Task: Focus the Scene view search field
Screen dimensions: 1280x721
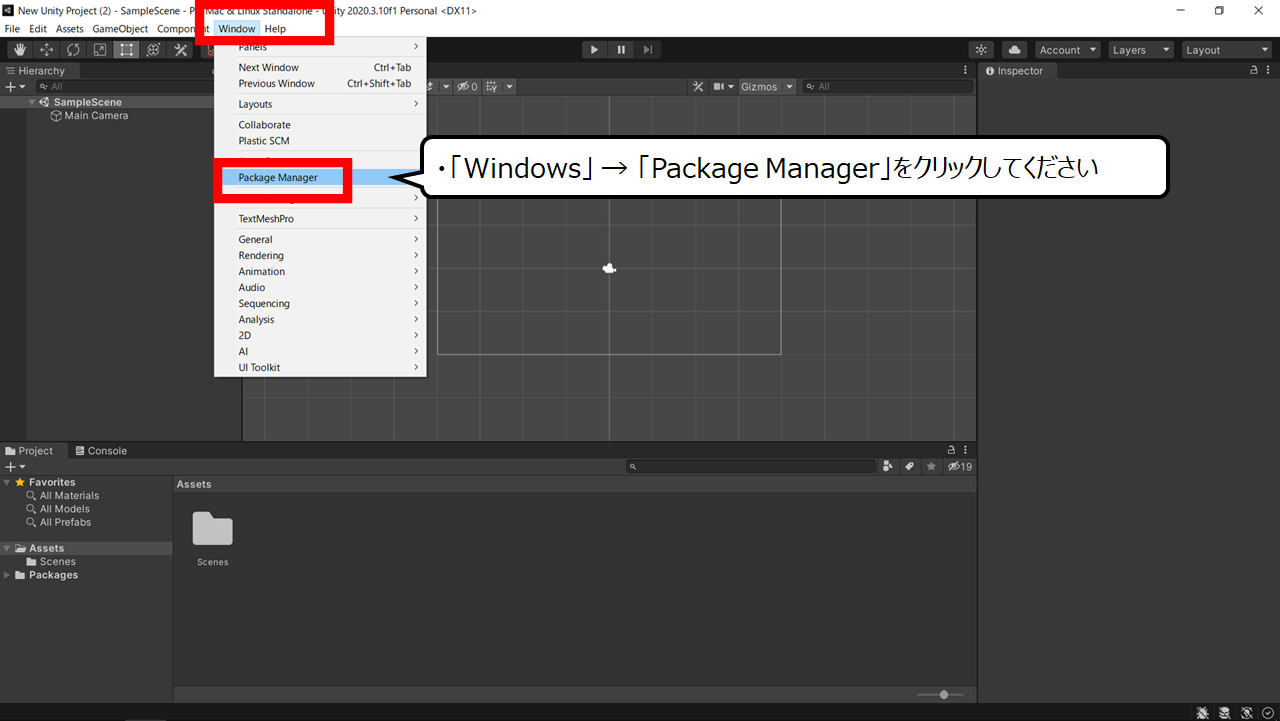Action: click(x=888, y=87)
